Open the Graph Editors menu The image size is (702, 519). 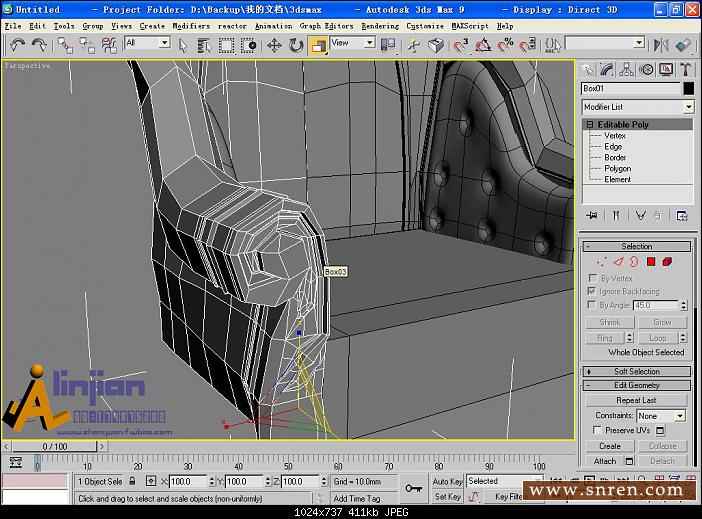[x=326, y=26]
